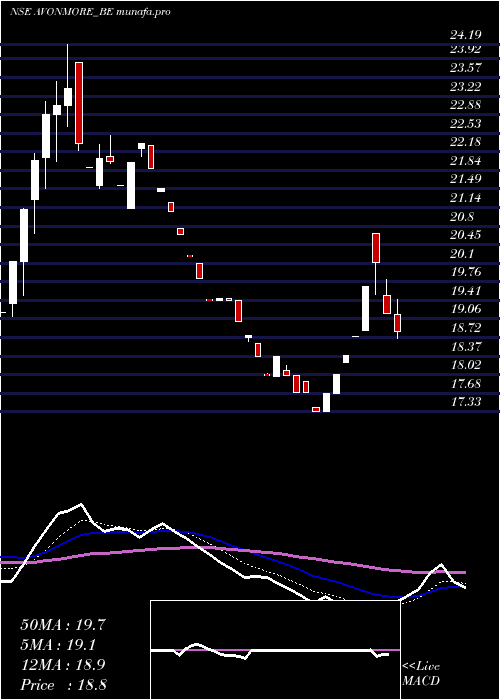Viewport: 500px width, 700px height.
Task: Select the 20.45 price axis label
Action: (x=465, y=235)
